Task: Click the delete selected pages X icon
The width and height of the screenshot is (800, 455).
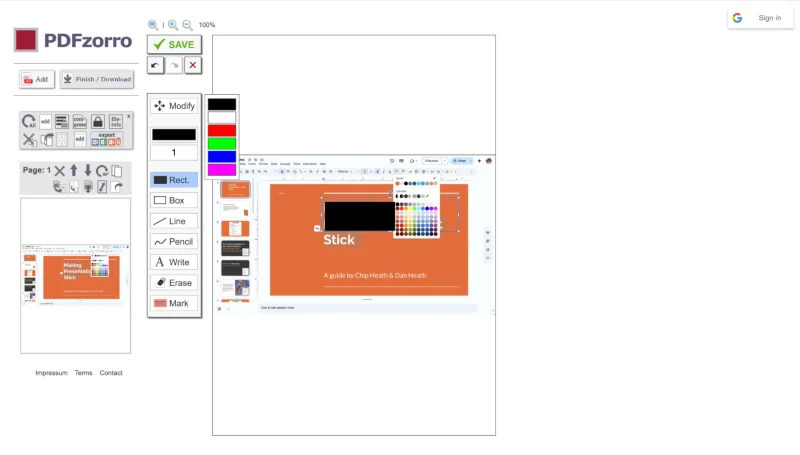Action: point(29,139)
